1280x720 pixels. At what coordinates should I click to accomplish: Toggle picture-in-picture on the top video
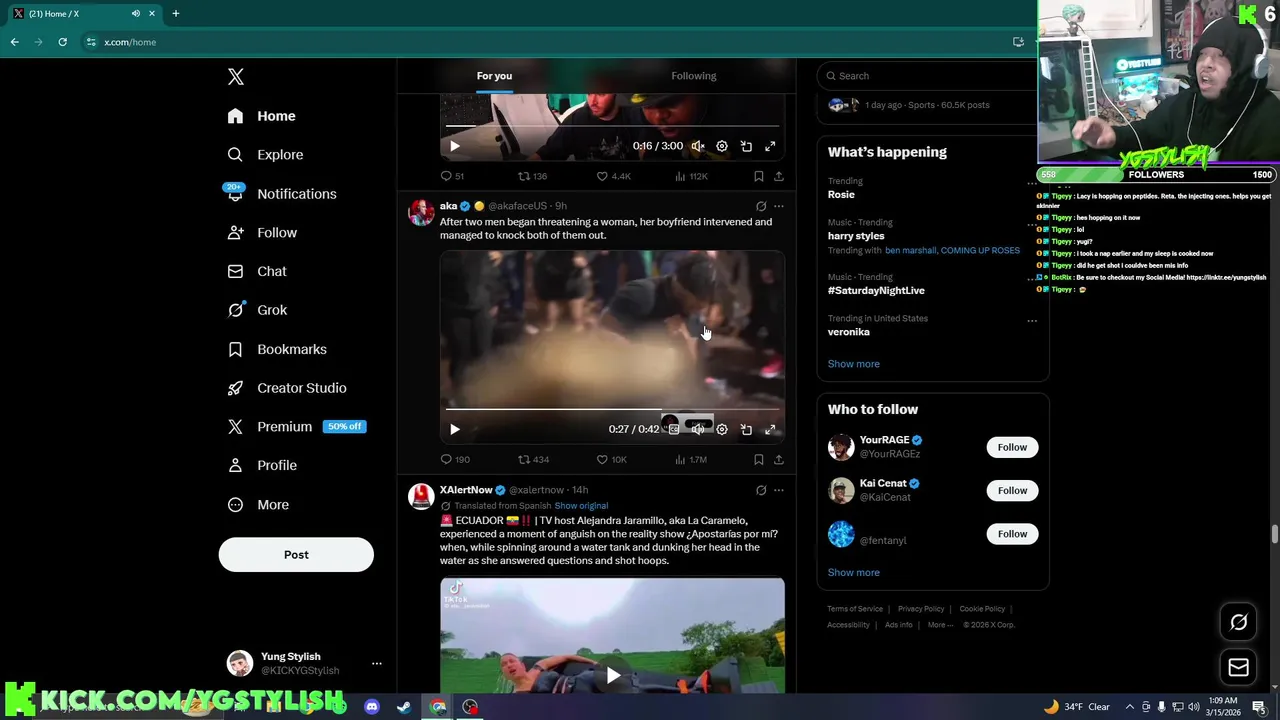(746, 146)
